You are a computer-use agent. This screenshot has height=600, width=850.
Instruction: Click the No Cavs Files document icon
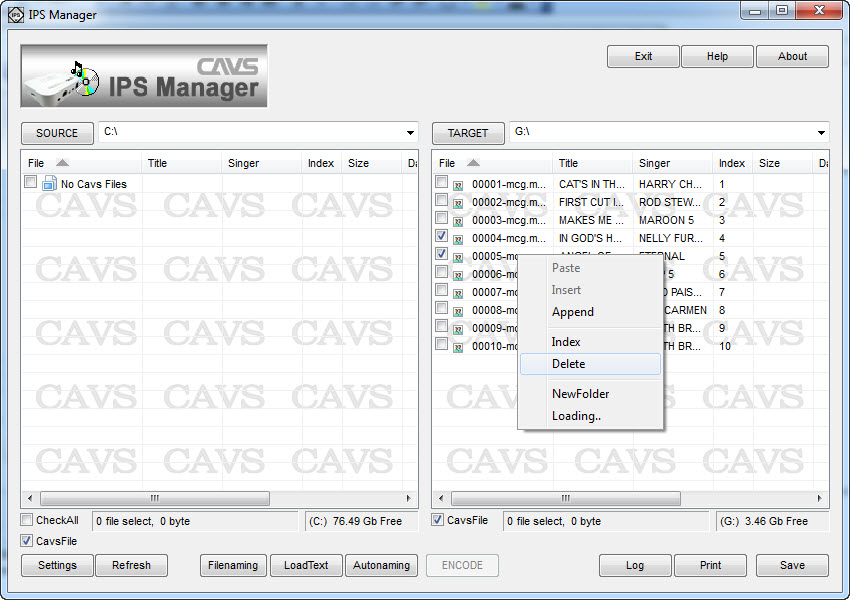click(49, 183)
